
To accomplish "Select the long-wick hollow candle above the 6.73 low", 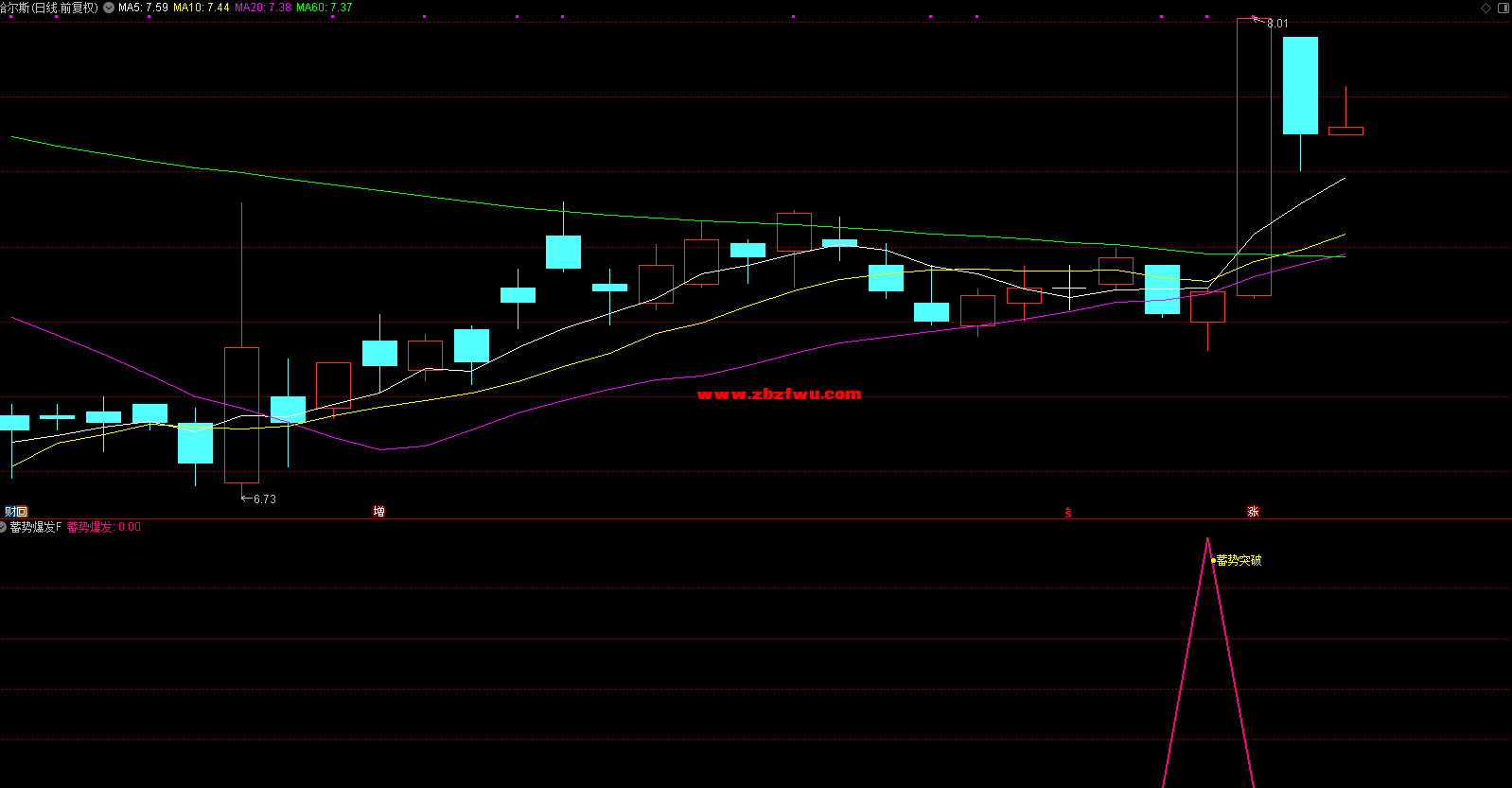I will 241,414.
